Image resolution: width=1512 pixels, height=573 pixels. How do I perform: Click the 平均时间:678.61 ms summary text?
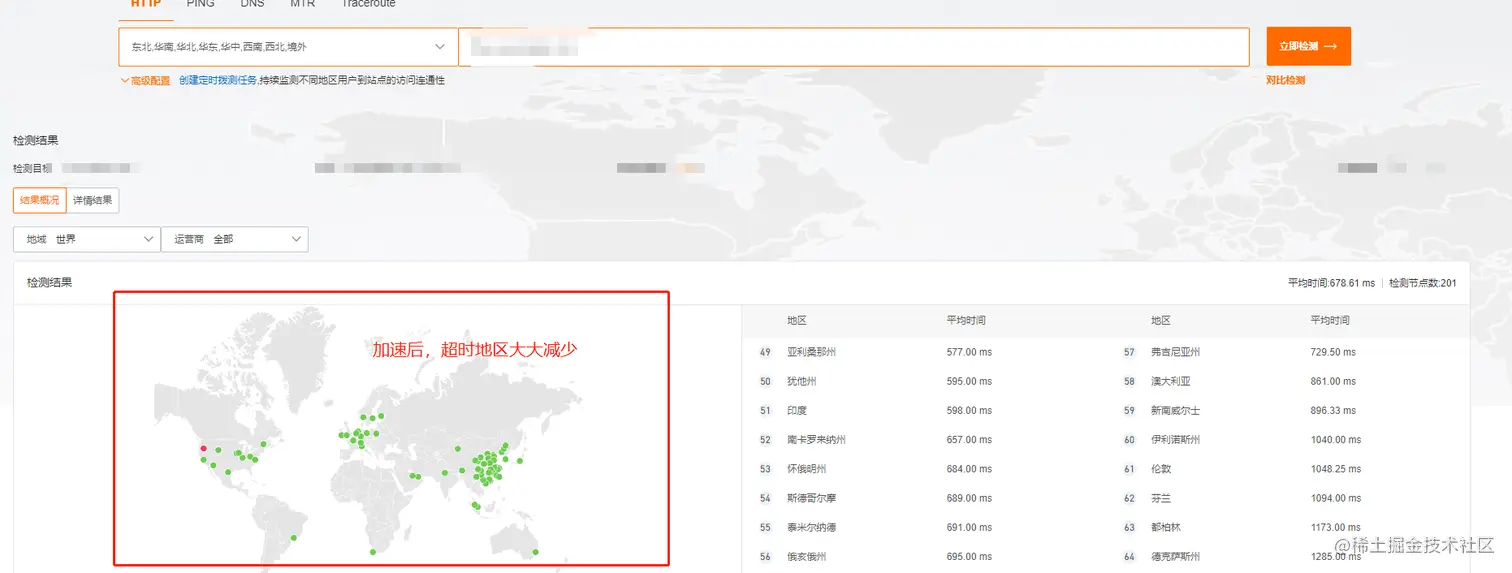(1331, 283)
